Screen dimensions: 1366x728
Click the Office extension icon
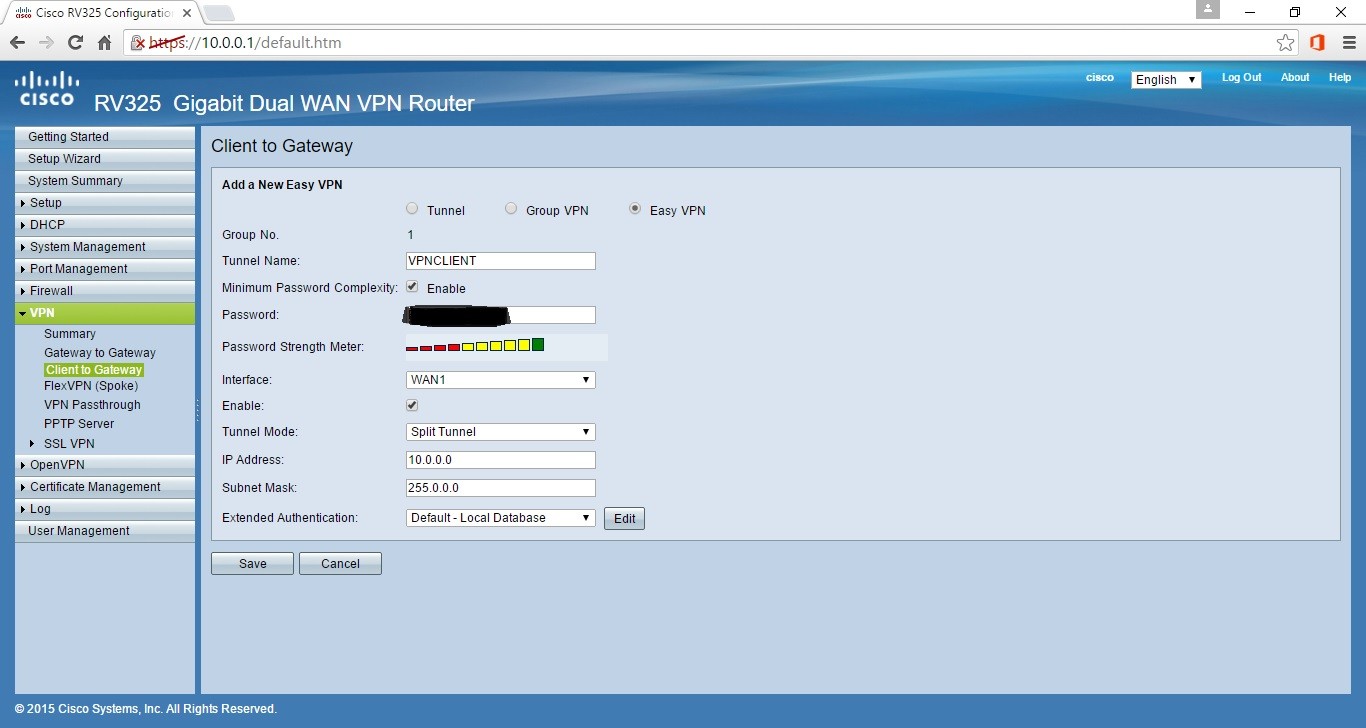(x=1317, y=43)
